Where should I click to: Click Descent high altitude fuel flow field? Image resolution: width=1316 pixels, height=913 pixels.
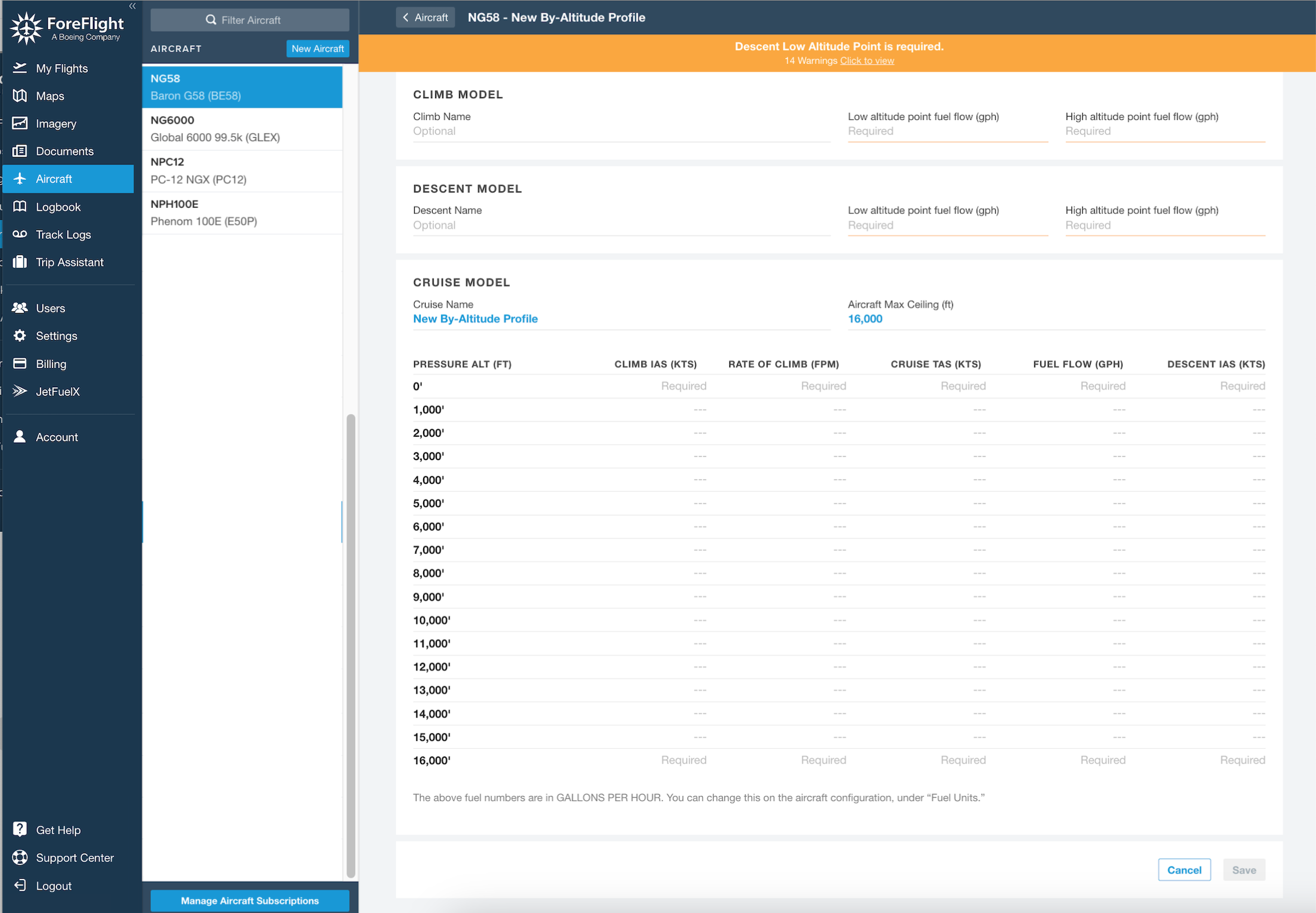point(1165,225)
